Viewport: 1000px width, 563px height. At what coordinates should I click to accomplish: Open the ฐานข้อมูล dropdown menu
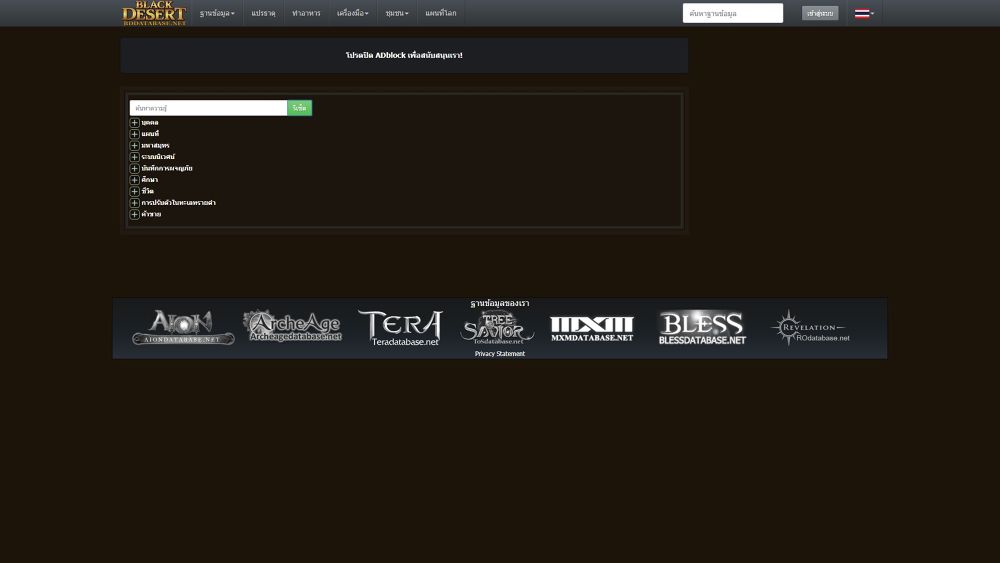pos(217,13)
